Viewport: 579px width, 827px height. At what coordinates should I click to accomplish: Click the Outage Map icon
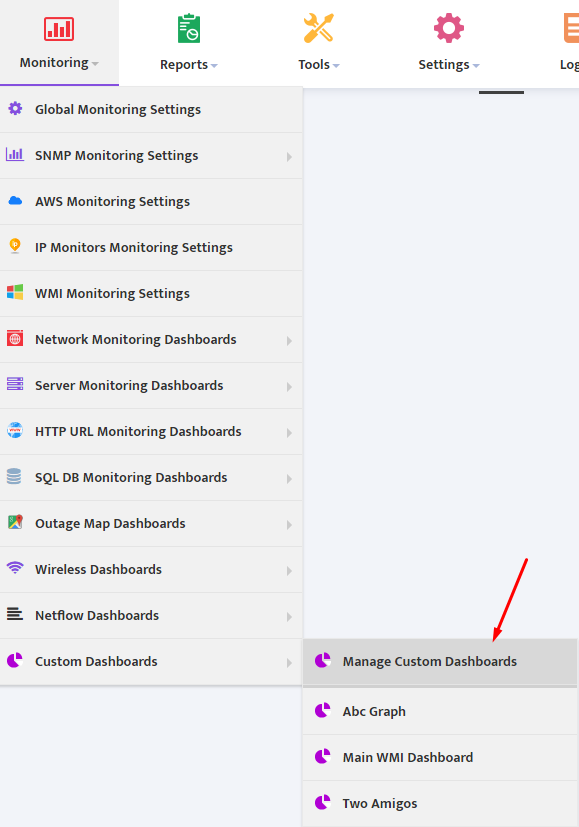click(15, 522)
